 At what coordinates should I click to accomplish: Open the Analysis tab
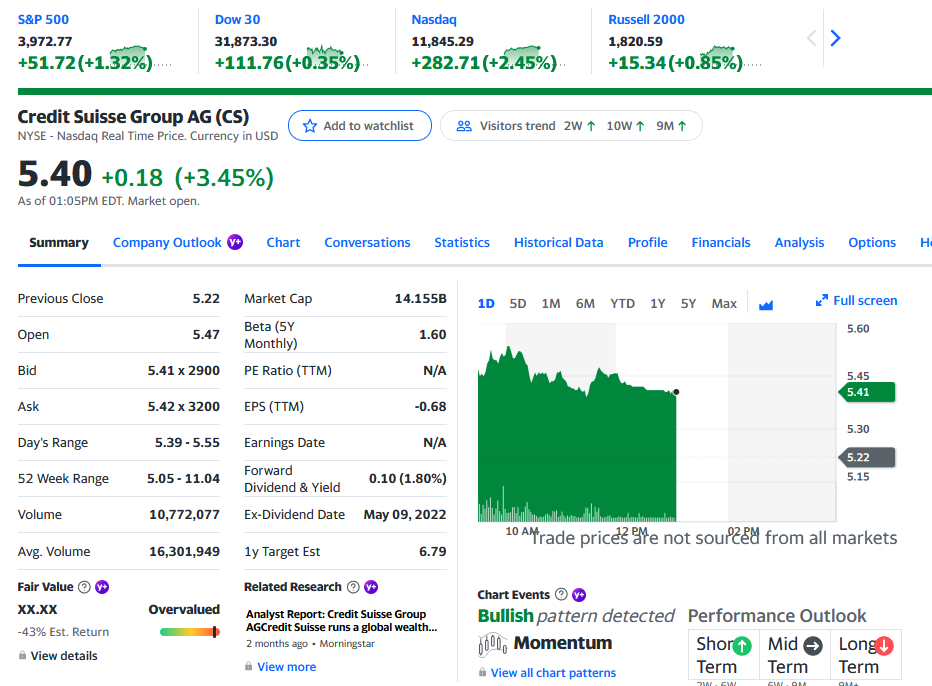click(799, 243)
